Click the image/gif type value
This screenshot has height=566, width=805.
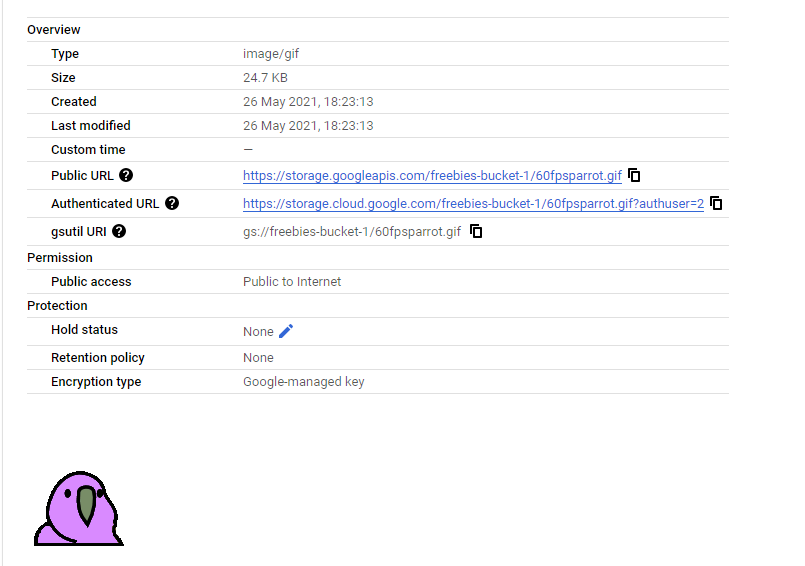pos(273,54)
